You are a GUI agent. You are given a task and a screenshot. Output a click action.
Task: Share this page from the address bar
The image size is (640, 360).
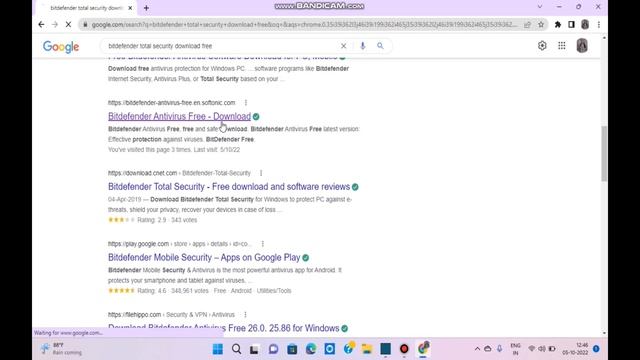tap(527, 24)
